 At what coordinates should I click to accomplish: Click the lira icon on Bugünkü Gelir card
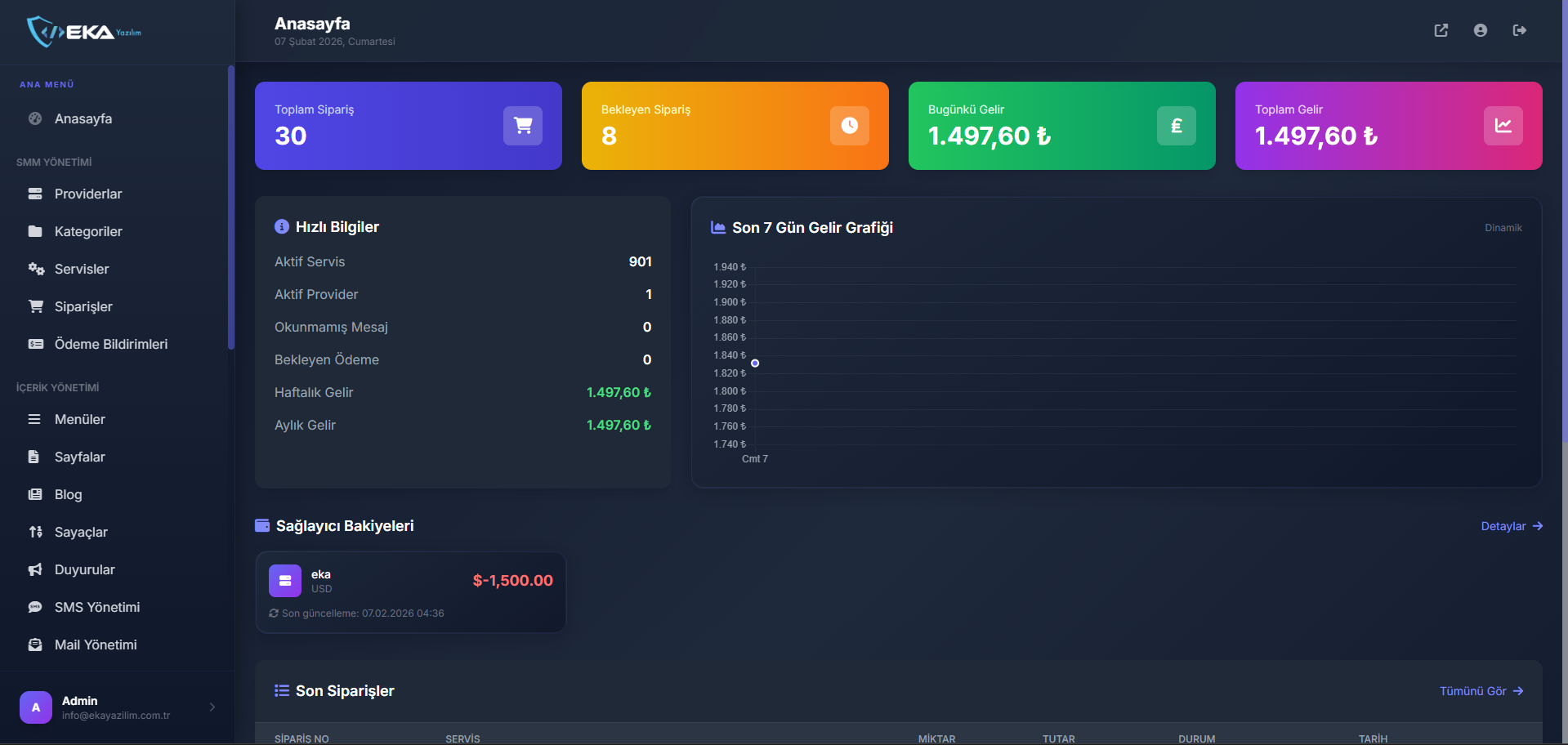(x=1177, y=126)
